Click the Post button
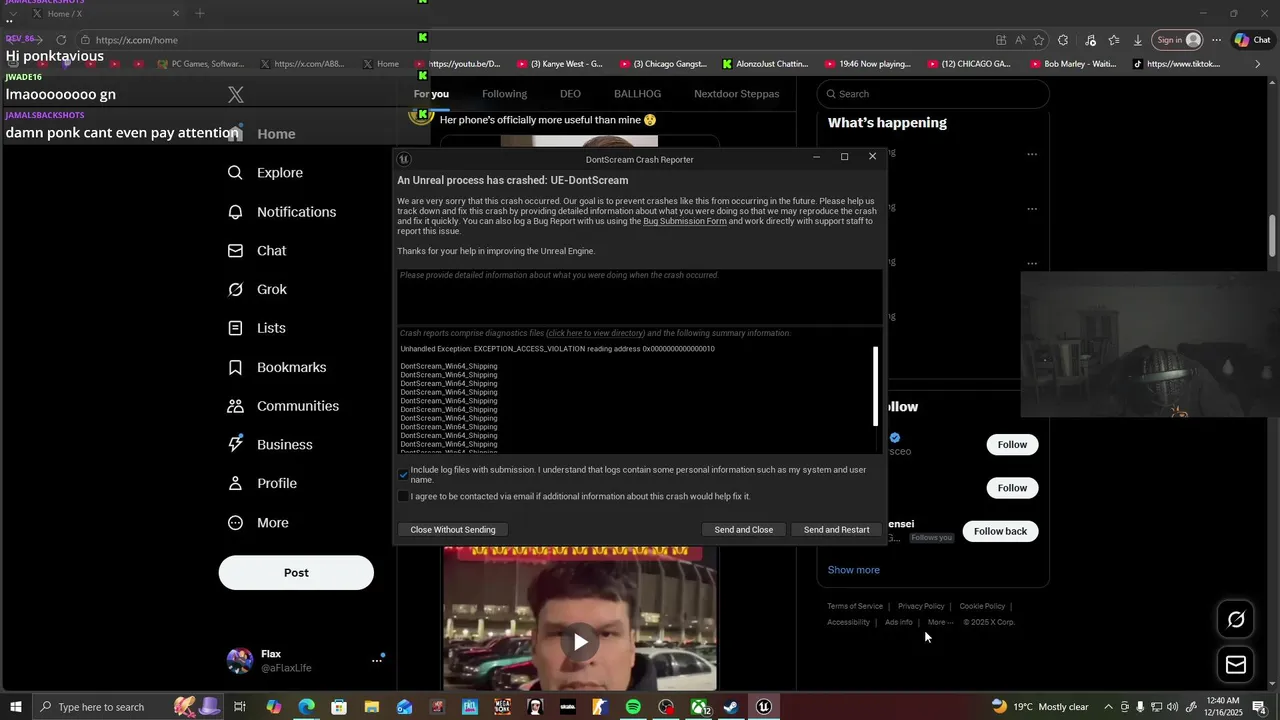The height and width of the screenshot is (720, 1280). 296,573
